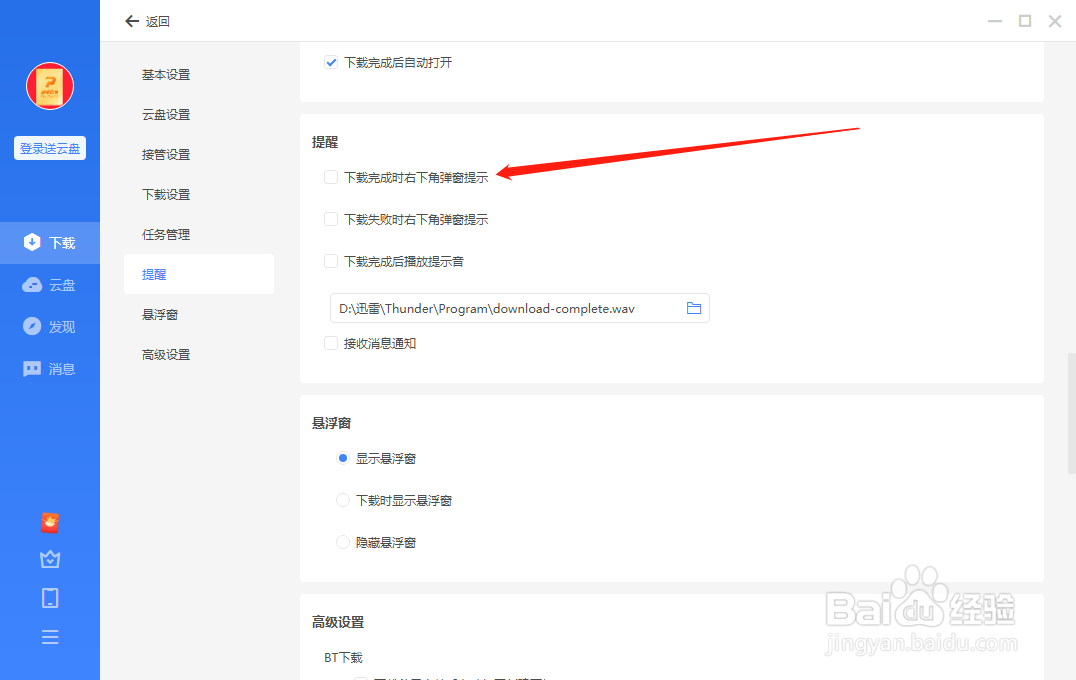Enable 下载完成后播放提示音 sound alert

331,261
